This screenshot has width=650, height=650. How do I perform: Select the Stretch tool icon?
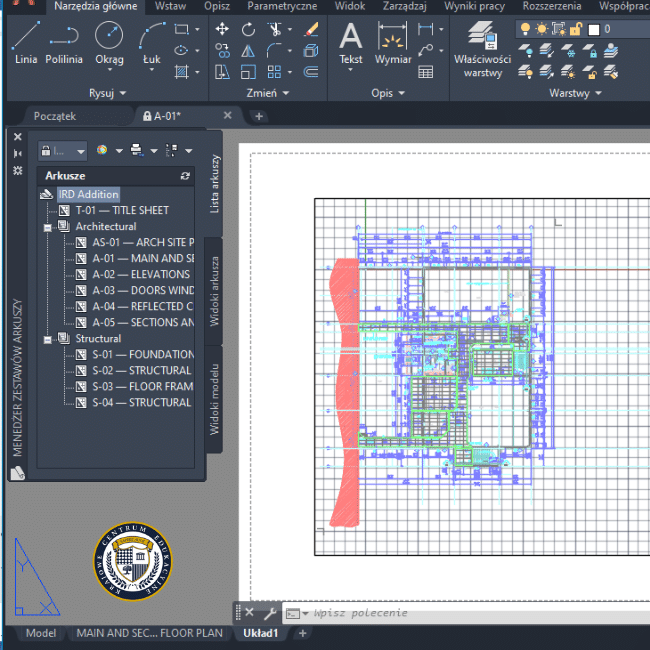click(222, 72)
